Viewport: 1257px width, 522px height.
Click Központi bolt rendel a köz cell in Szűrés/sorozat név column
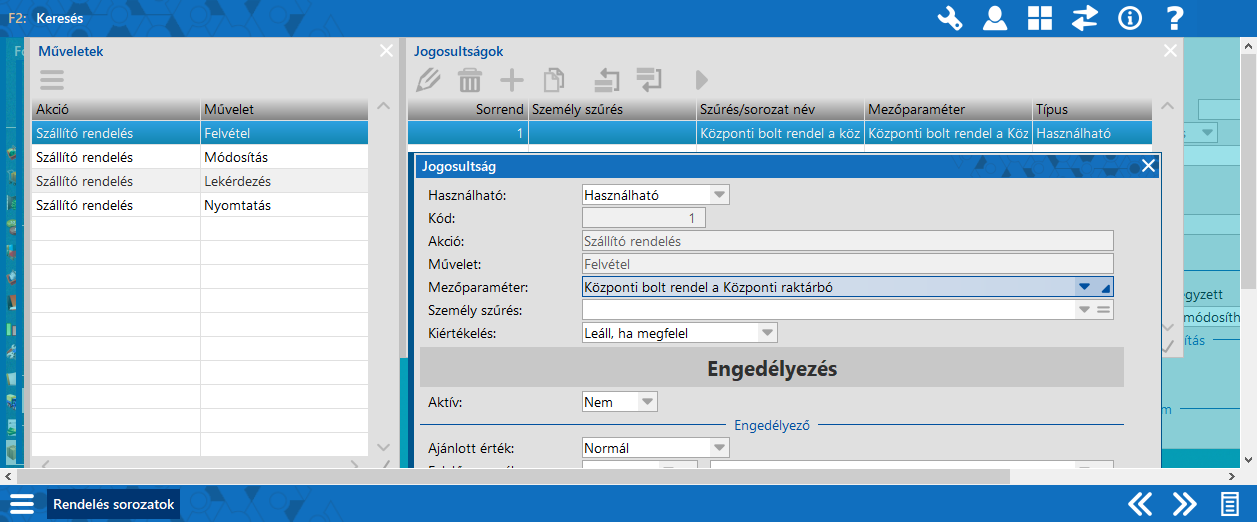click(780, 133)
